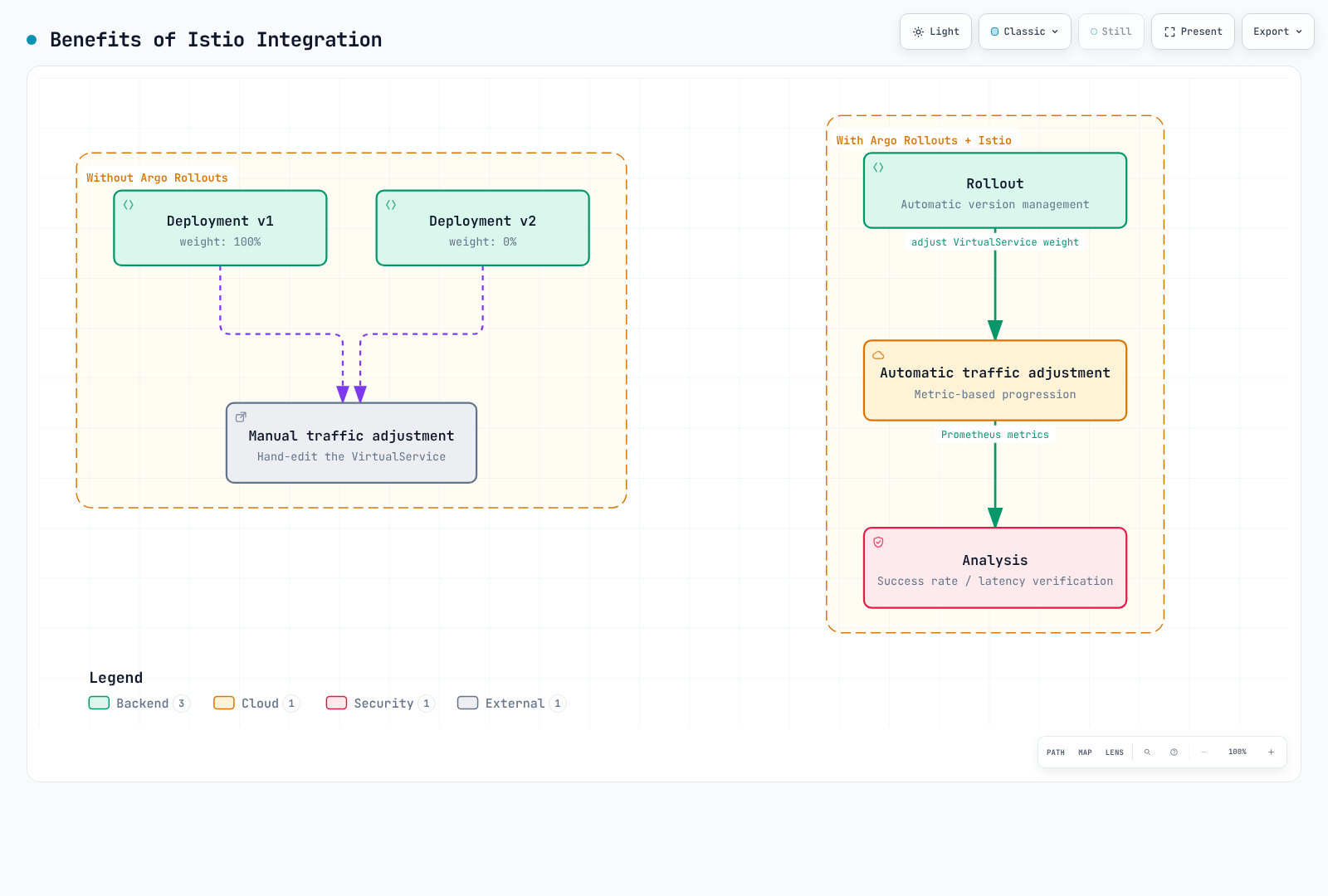1328x896 pixels.
Task: Click the Legend heading
Action: coord(116,678)
